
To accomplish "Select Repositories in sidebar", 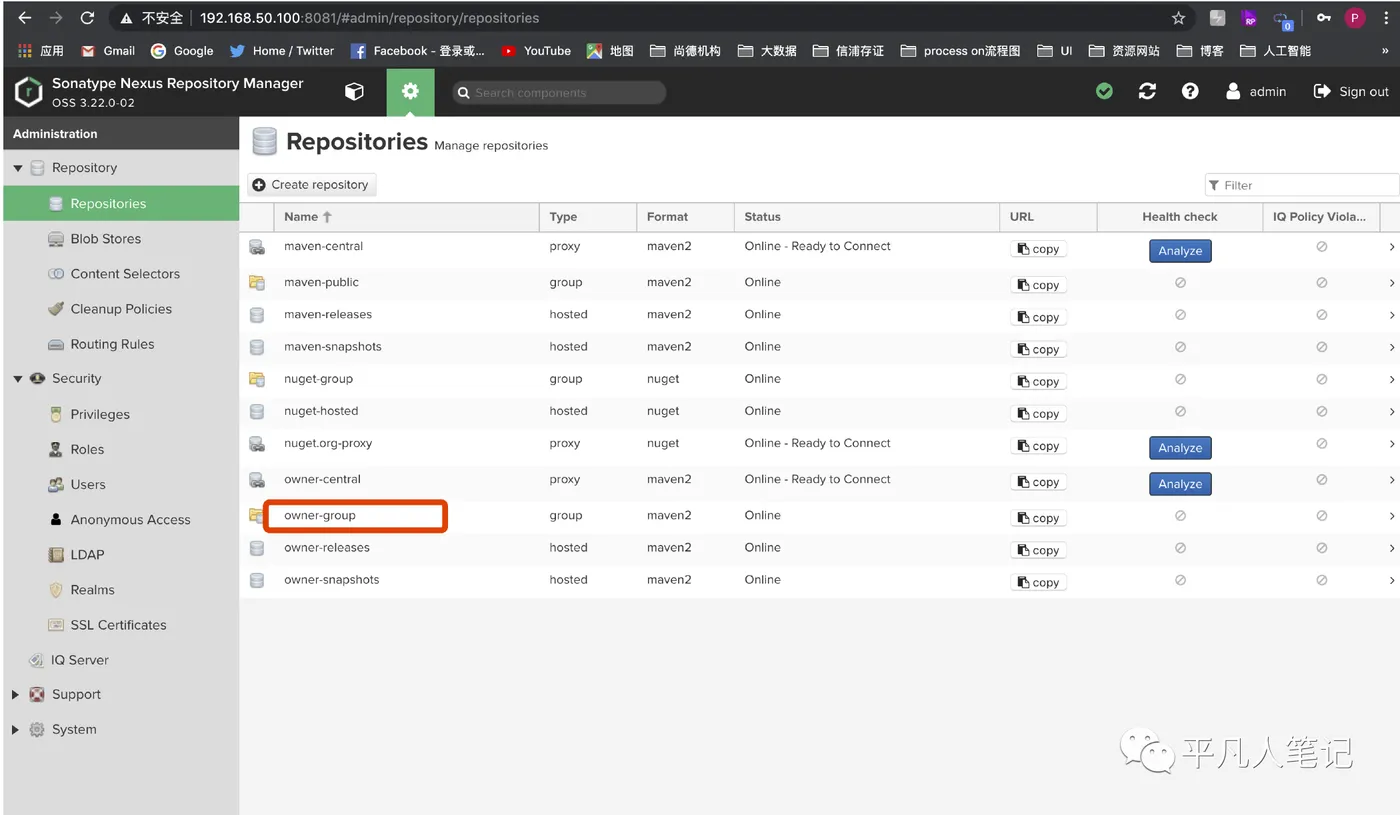I will pyautogui.click(x=121, y=204).
